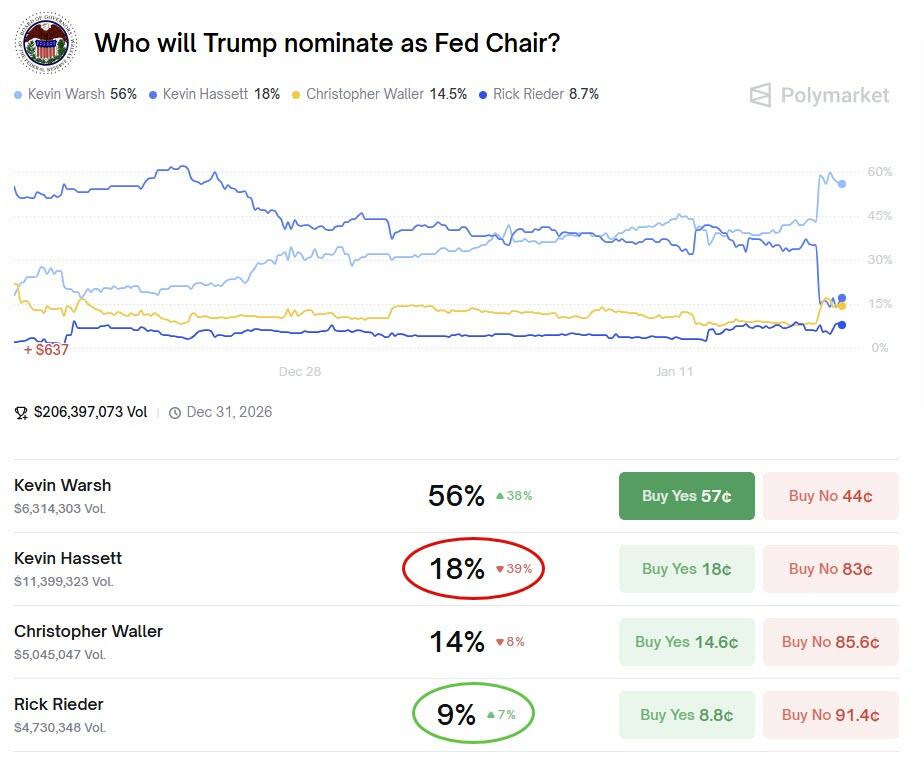Click the trophy volume icon
This screenshot has width=924, height=759.
[22, 412]
